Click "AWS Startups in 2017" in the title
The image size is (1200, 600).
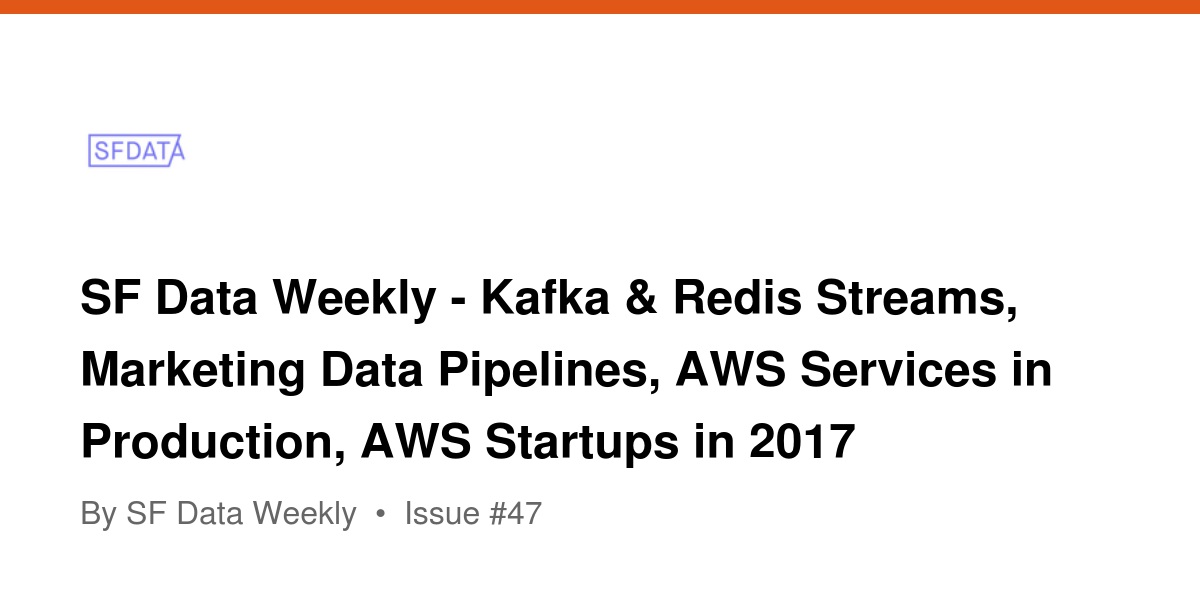608,442
